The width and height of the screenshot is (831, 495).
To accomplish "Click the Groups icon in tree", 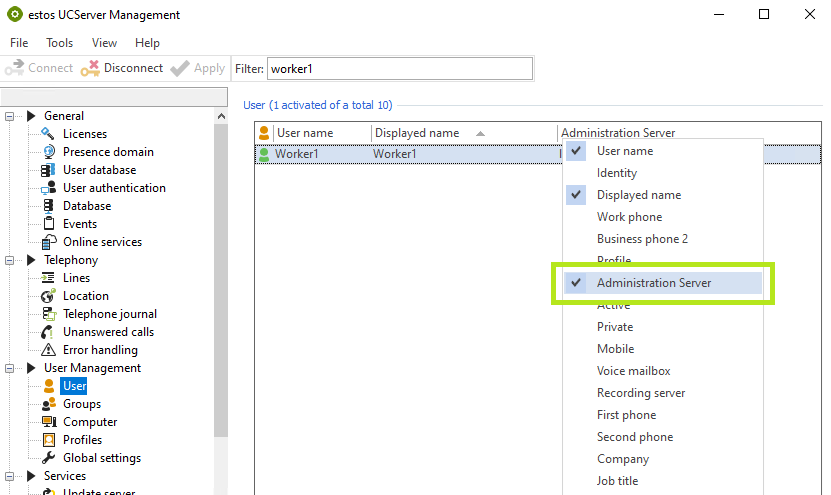I will point(48,404).
